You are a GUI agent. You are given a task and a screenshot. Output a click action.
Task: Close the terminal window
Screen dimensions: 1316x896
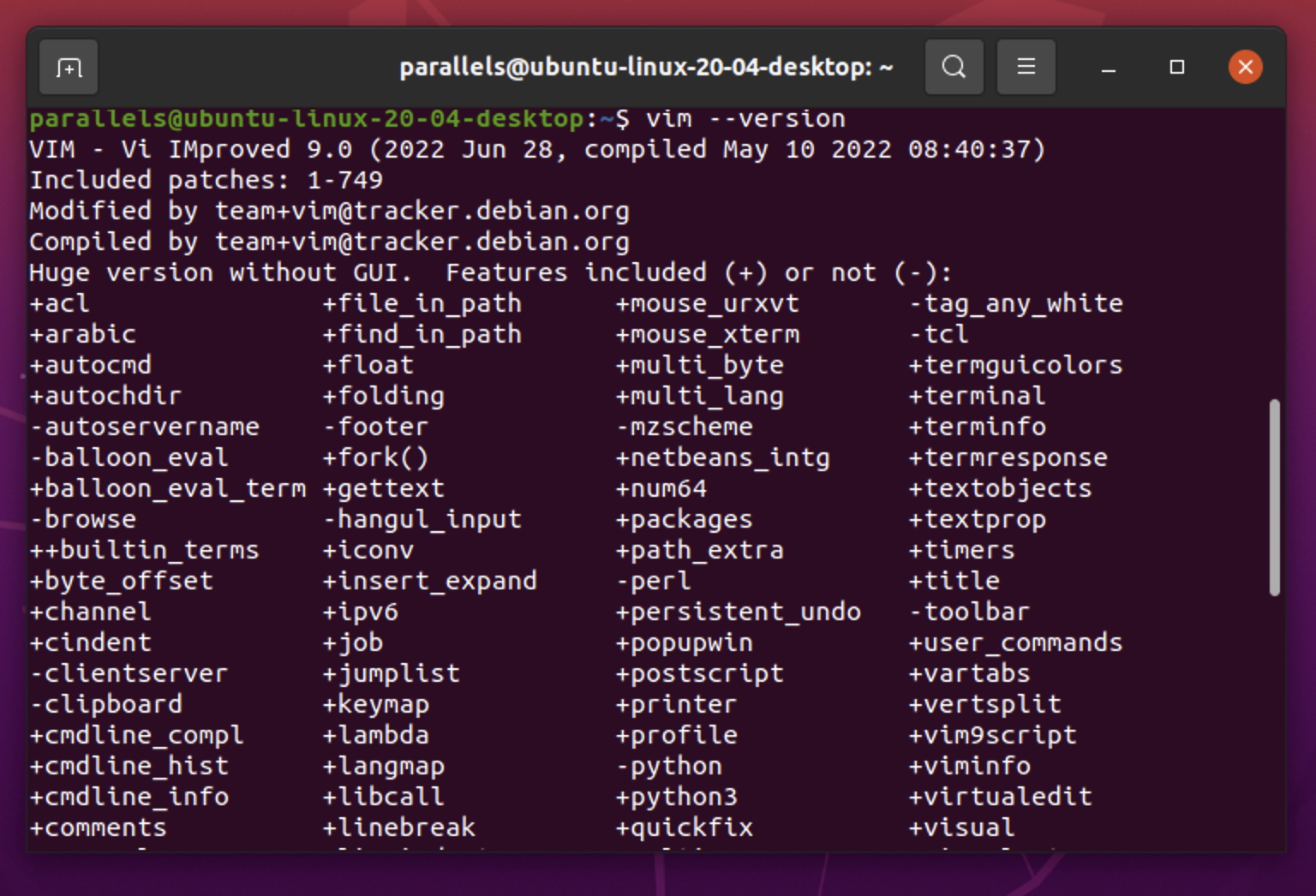point(1245,67)
